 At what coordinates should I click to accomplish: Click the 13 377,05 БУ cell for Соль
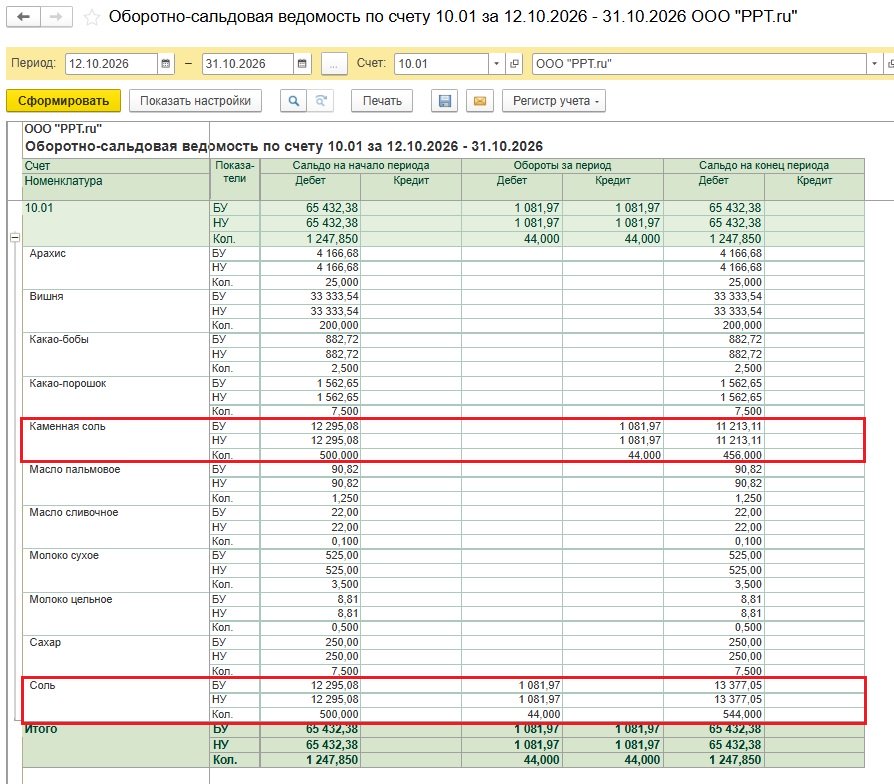pos(714,685)
